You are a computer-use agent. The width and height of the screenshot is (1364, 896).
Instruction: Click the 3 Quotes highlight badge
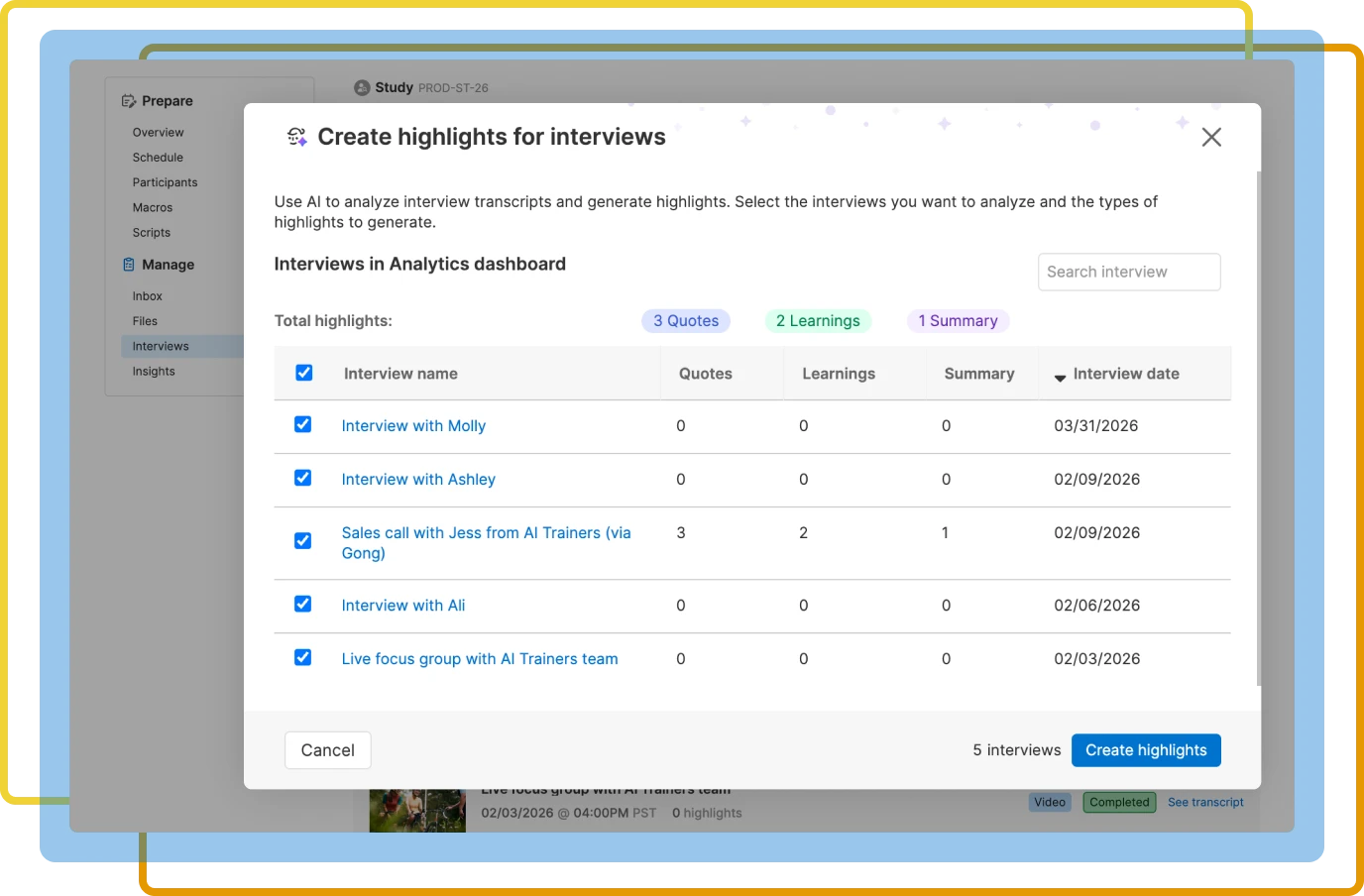(x=685, y=320)
